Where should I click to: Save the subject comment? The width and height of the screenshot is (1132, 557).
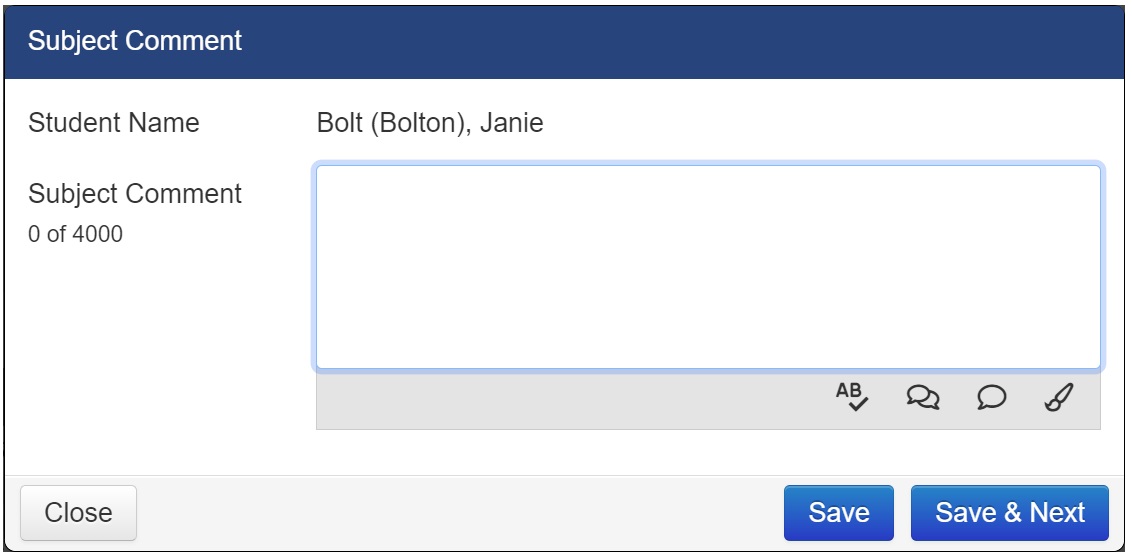[x=838, y=513]
